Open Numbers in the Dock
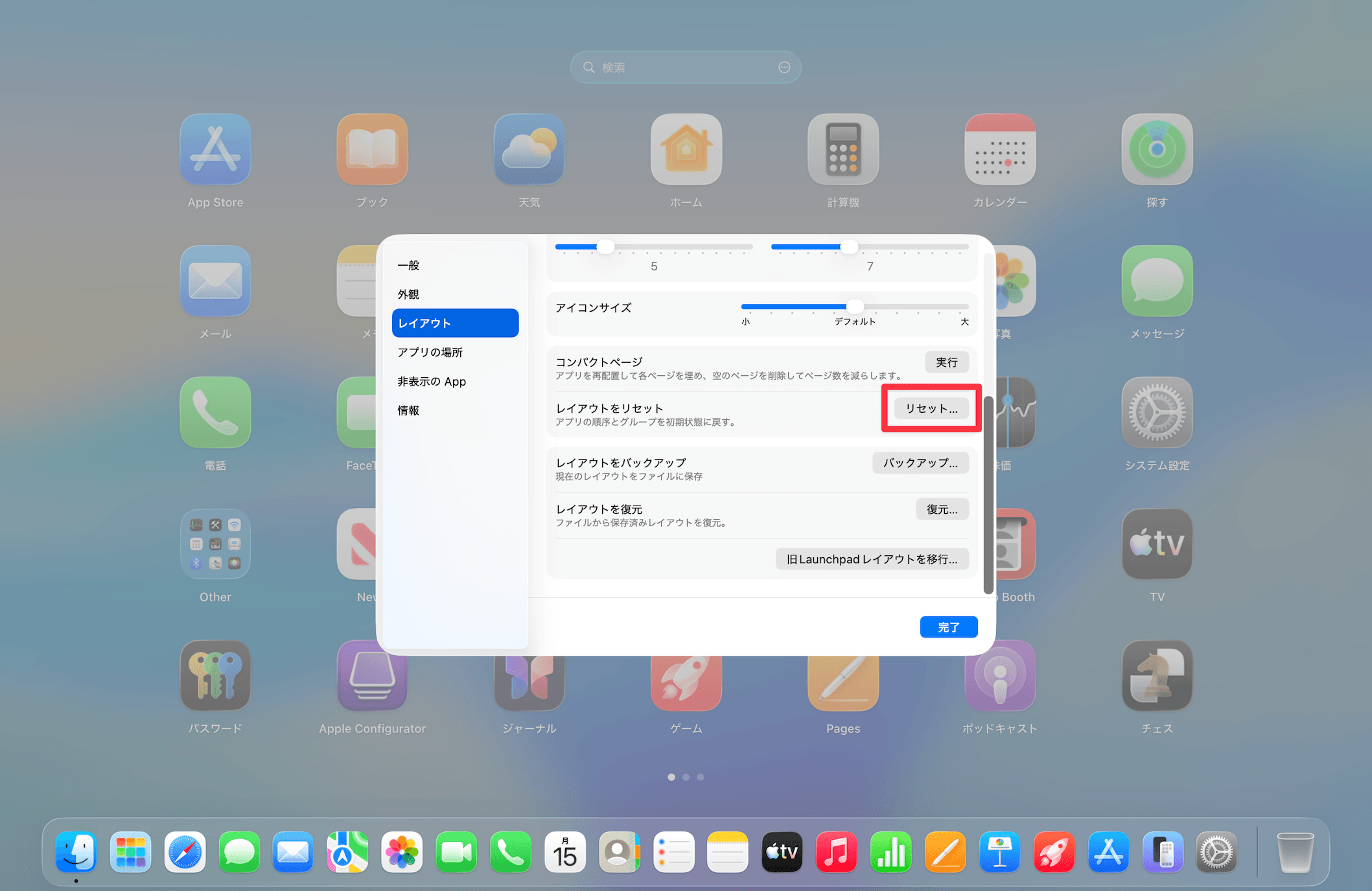Viewport: 1372px width, 891px height. pyautogui.click(x=890, y=852)
